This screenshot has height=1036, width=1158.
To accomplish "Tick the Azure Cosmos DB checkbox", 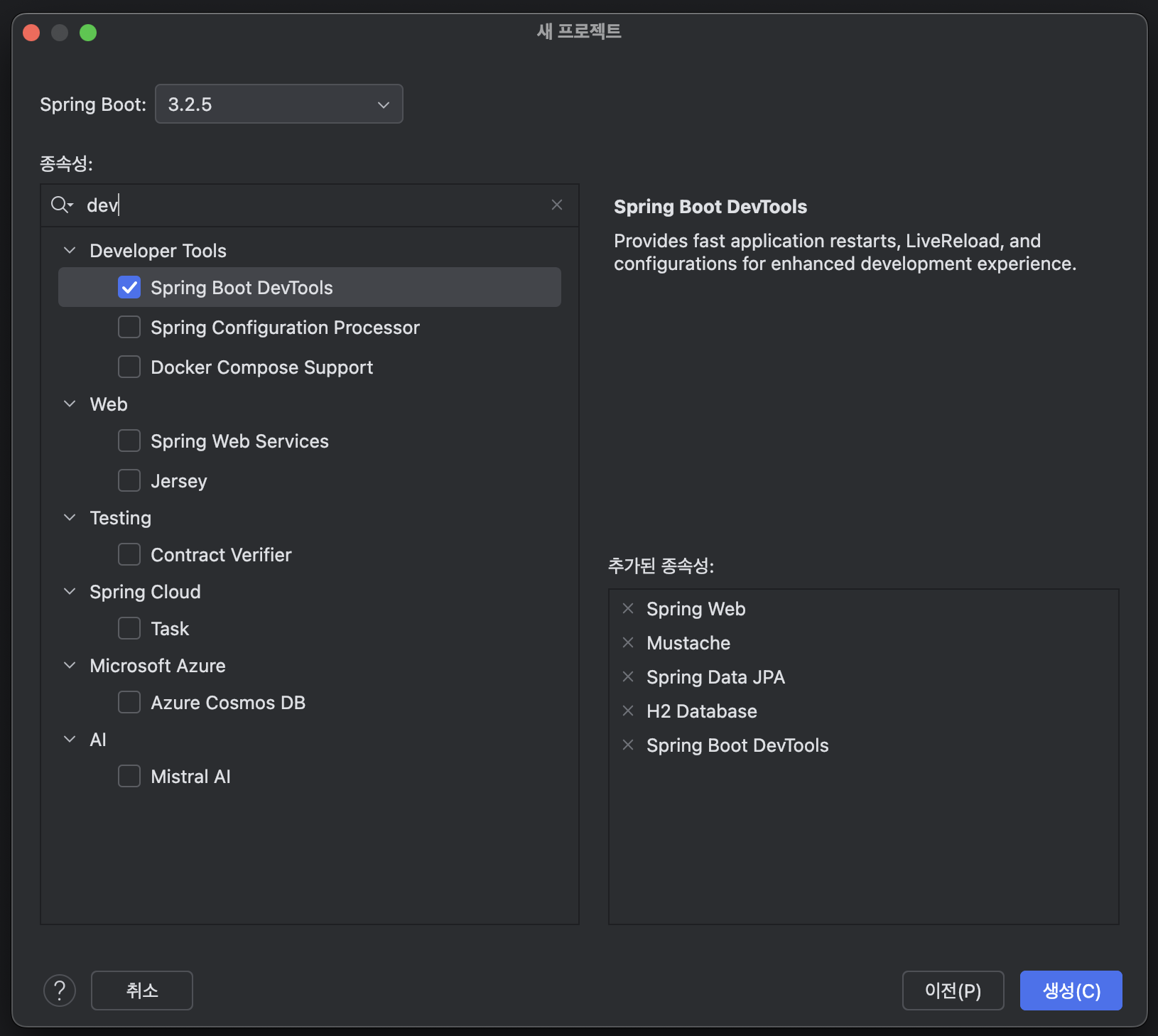I will tap(129, 702).
